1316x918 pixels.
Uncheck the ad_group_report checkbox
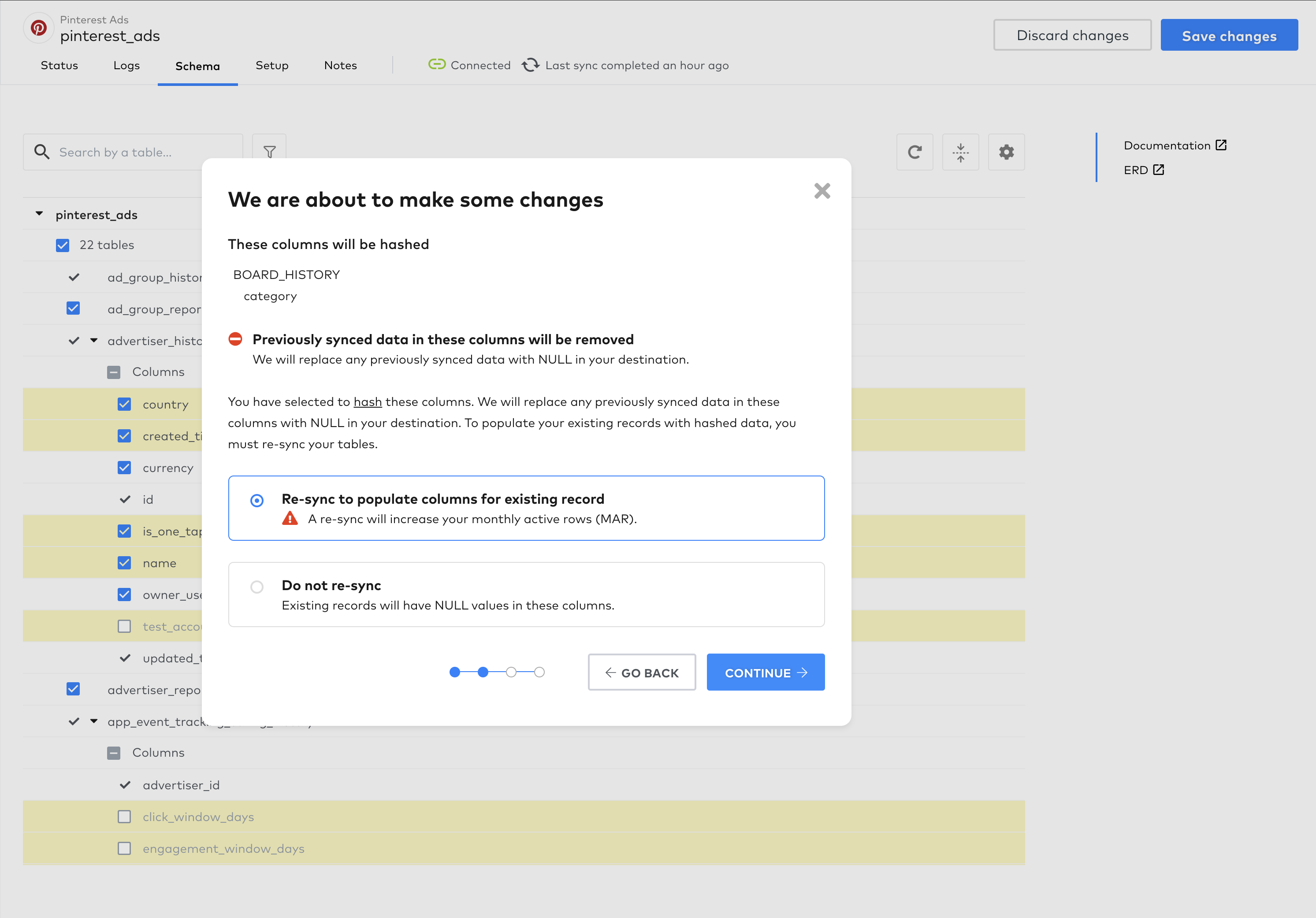coord(73,308)
